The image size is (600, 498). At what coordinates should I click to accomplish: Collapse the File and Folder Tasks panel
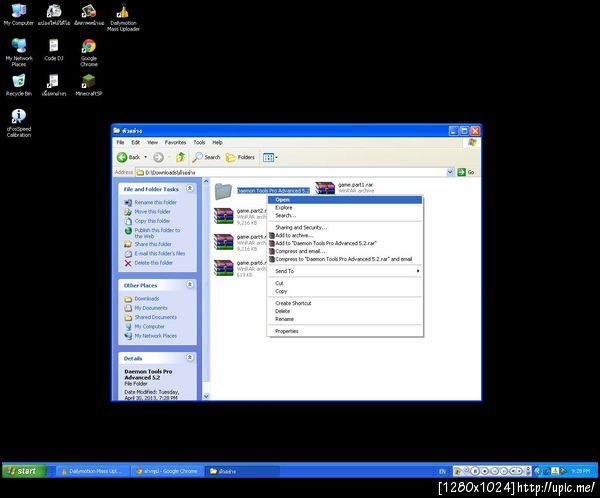(190, 188)
